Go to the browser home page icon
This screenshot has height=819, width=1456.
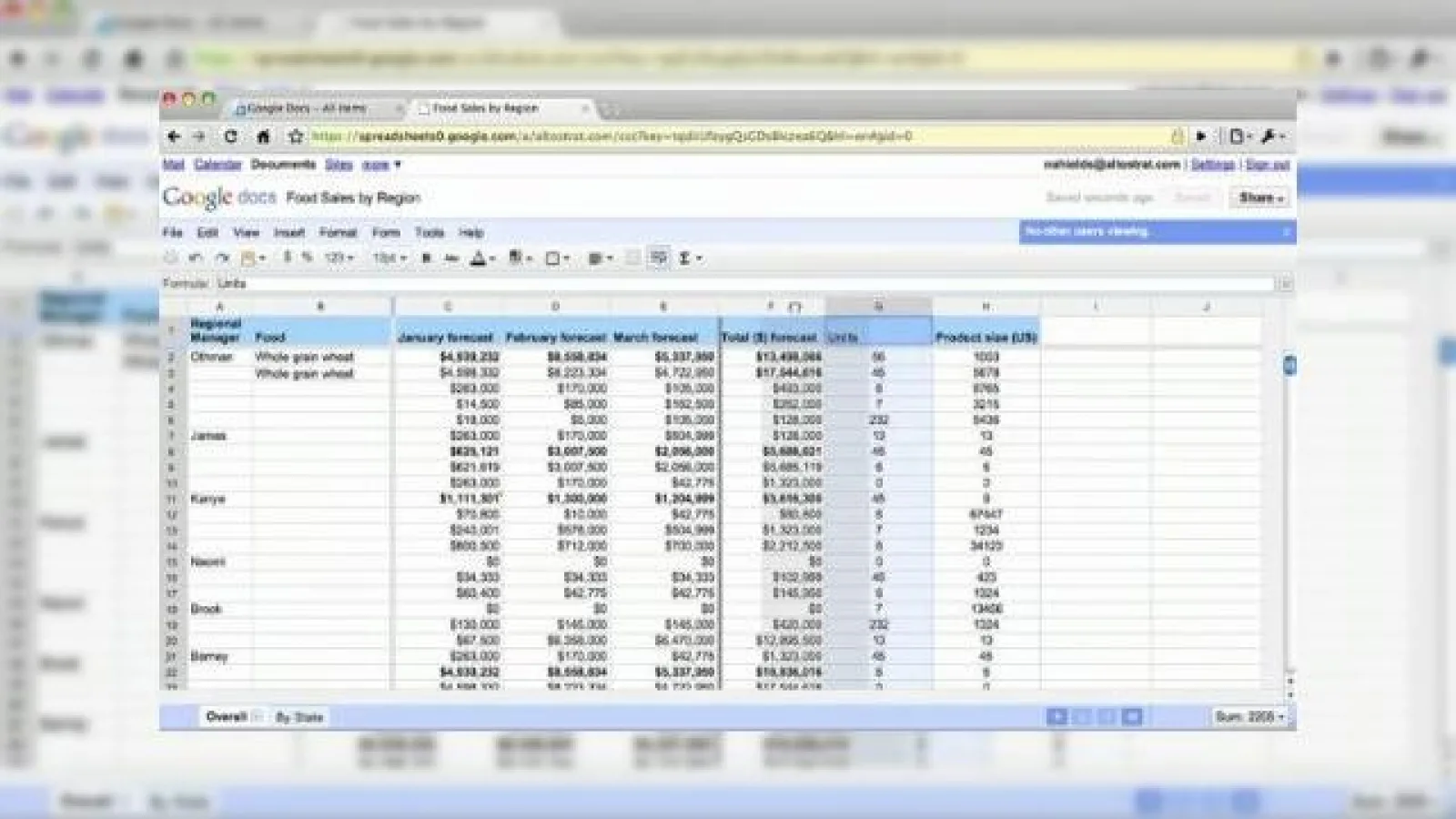pos(263,136)
